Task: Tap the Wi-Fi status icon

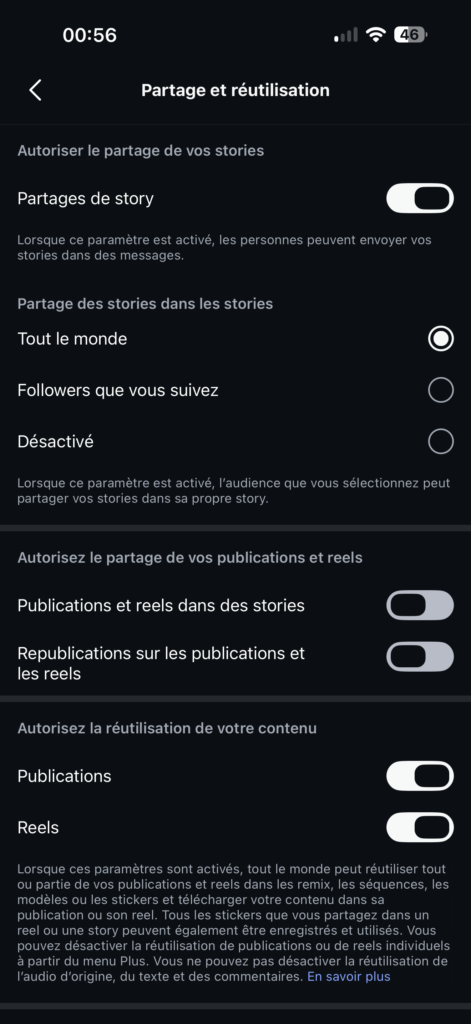Action: point(376,34)
